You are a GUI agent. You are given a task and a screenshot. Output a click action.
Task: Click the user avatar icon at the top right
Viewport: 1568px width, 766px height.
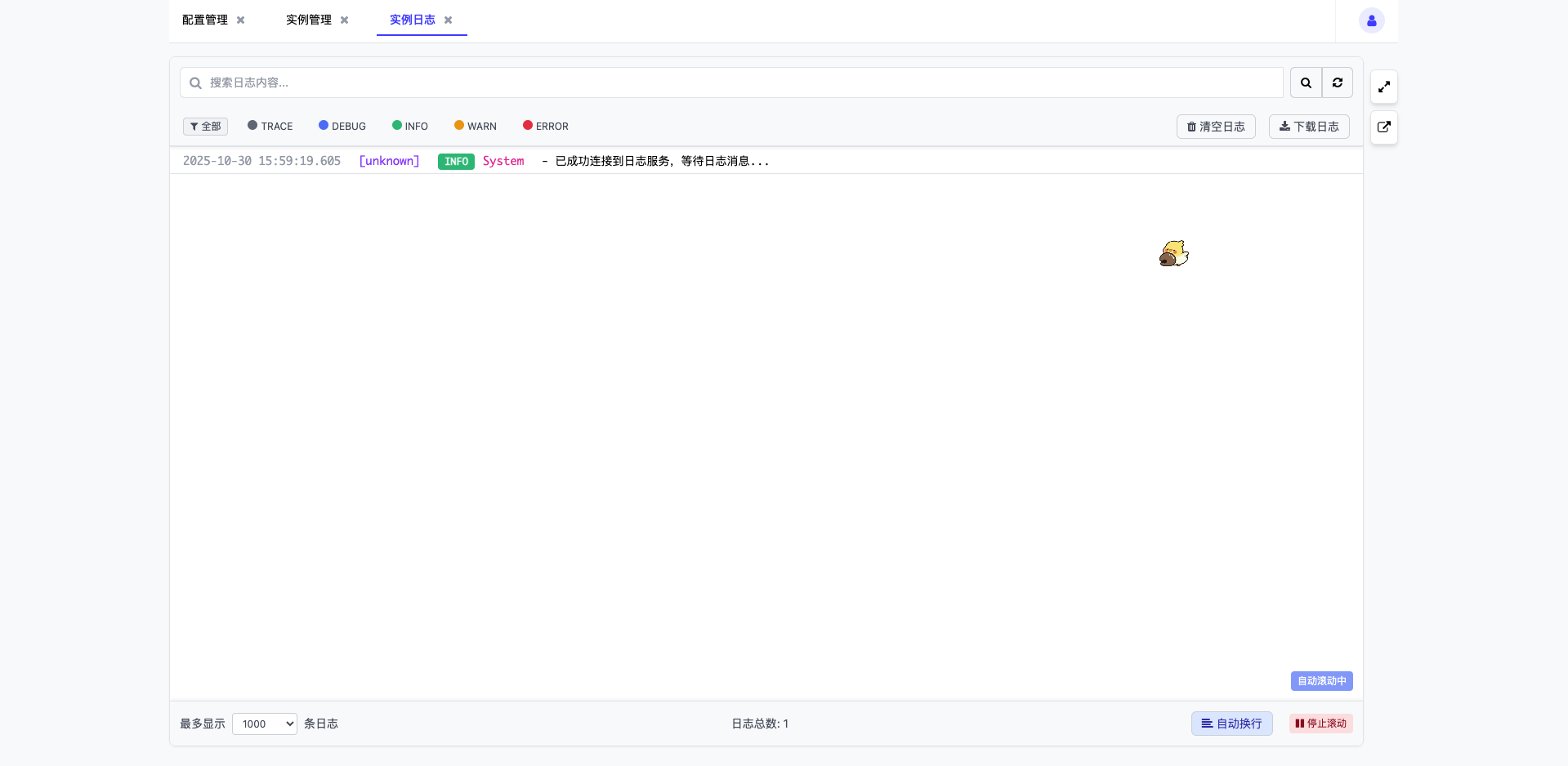click(1371, 20)
